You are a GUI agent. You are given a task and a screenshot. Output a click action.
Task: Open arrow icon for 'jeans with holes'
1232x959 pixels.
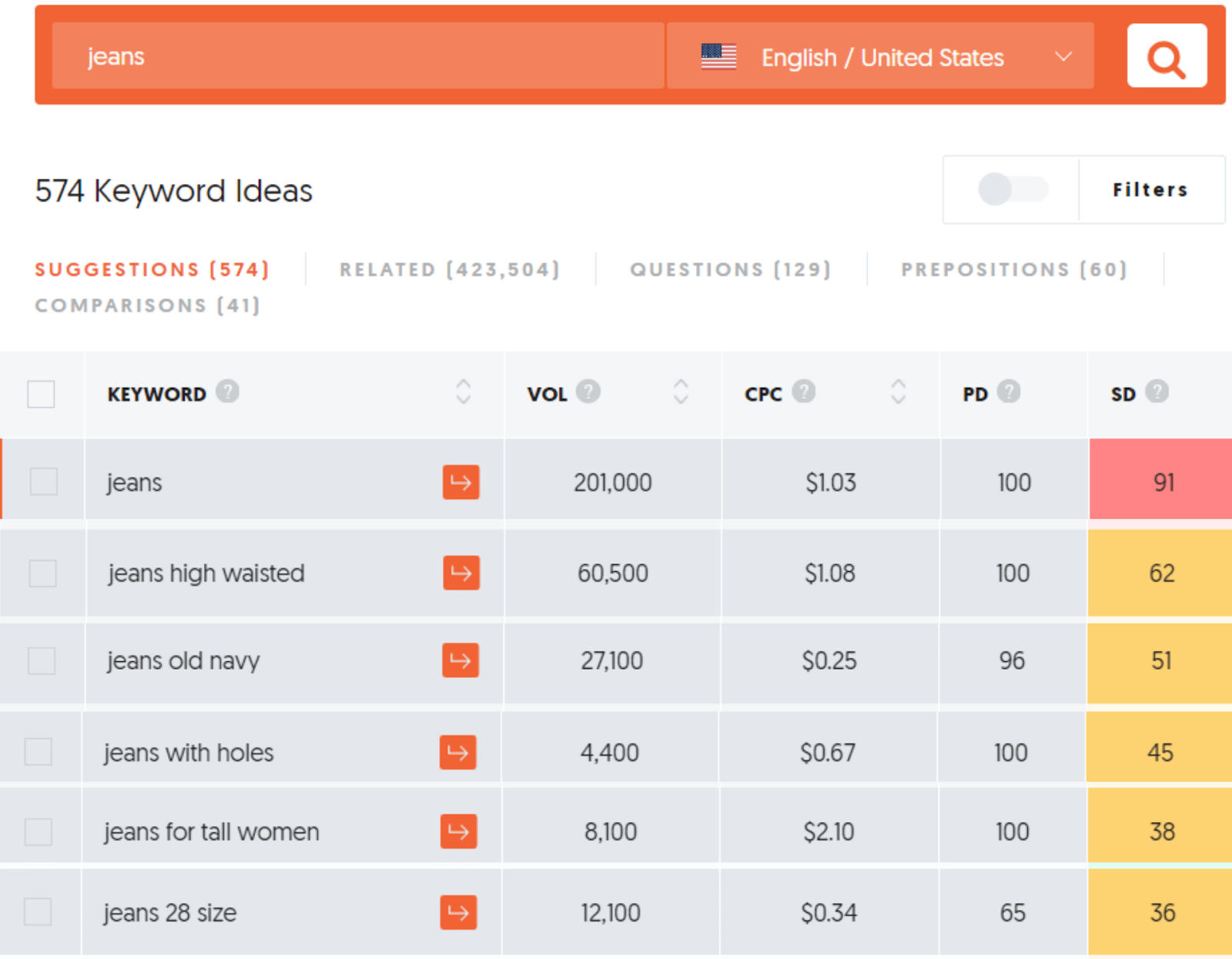458,752
